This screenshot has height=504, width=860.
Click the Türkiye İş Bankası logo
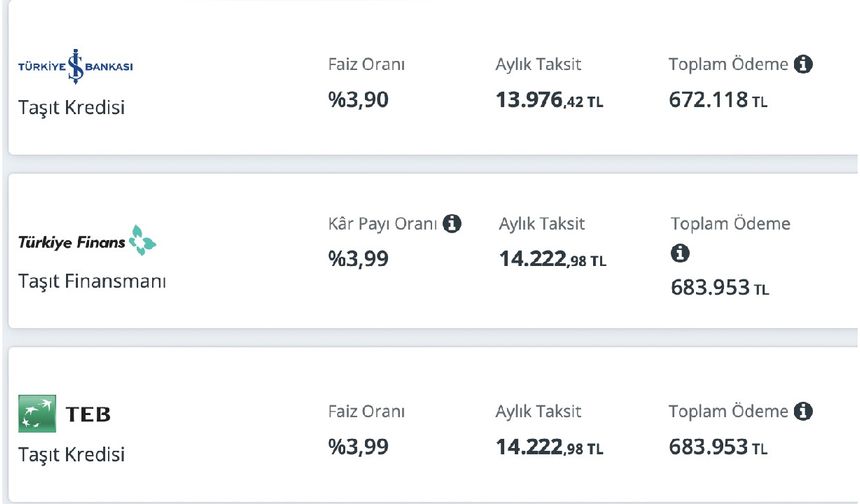tap(75, 66)
